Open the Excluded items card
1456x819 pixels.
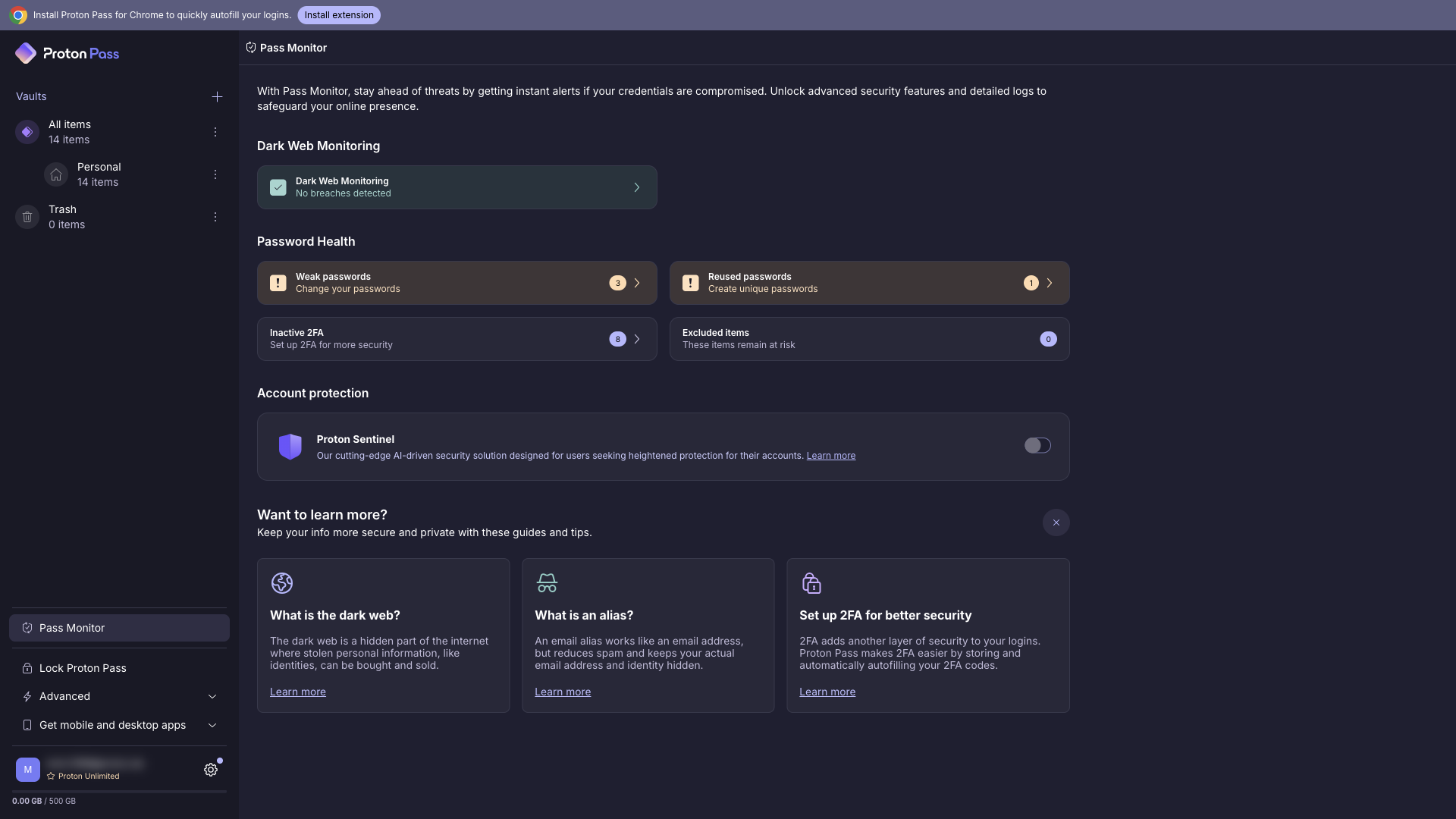870,339
